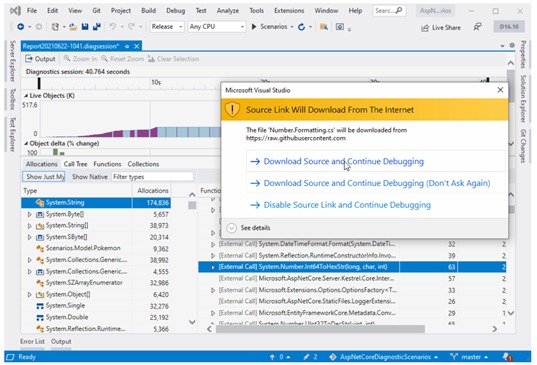537x365 pixels.
Task: Click the navigate Backward arrow icon
Action: (21, 27)
